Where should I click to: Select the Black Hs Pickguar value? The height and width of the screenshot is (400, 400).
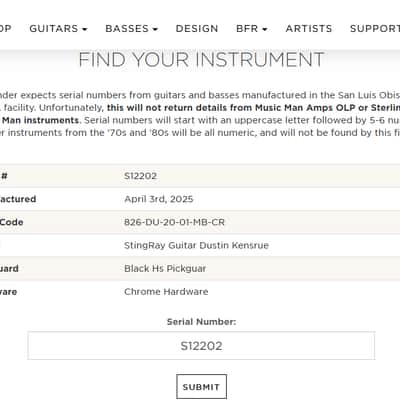coord(165,269)
